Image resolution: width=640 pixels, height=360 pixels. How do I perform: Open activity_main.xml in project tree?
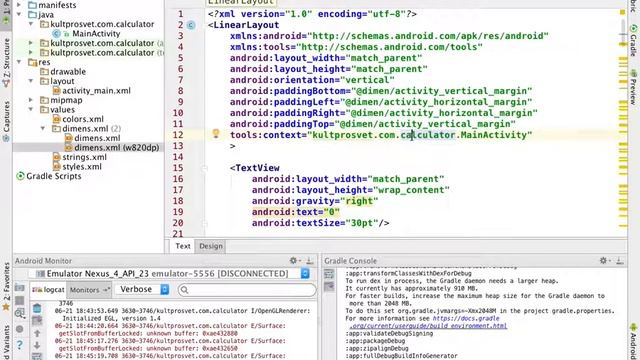pyautogui.click(x=96, y=91)
